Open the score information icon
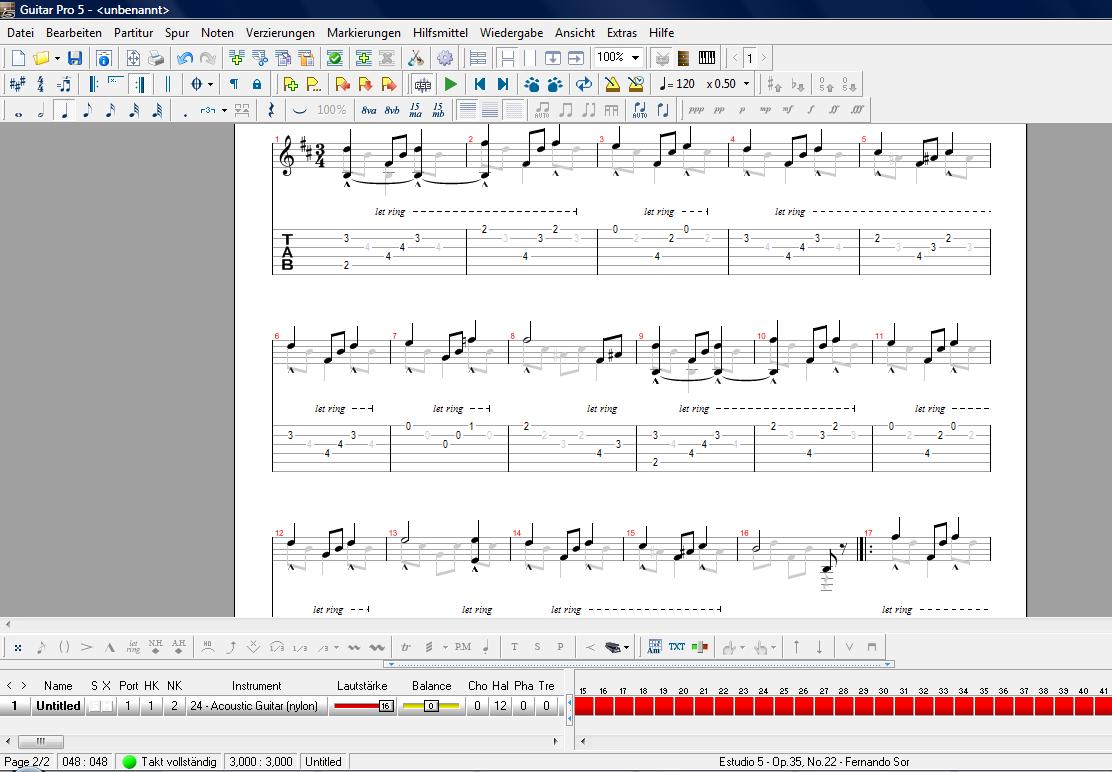The image size is (1112, 772). [104, 58]
